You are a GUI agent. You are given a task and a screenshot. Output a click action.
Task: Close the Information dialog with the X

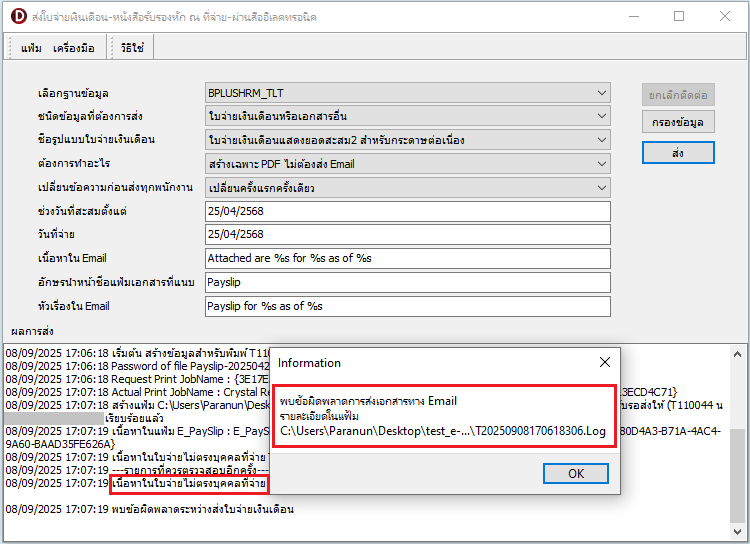[604, 362]
